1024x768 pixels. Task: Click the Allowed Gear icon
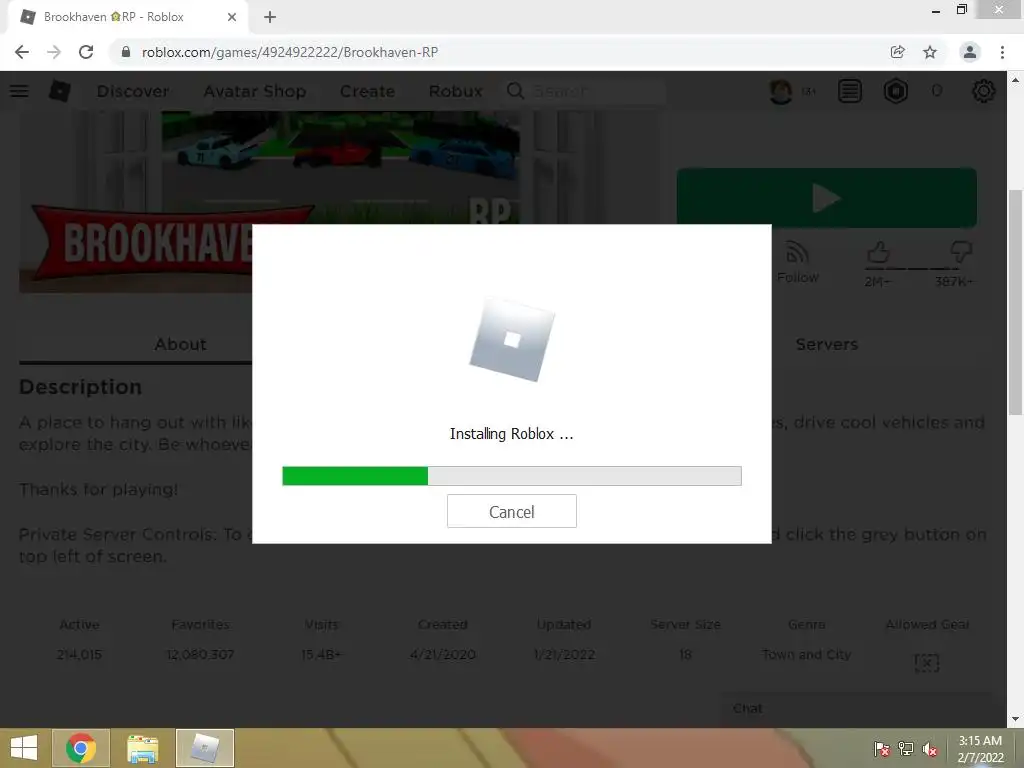[927, 663]
